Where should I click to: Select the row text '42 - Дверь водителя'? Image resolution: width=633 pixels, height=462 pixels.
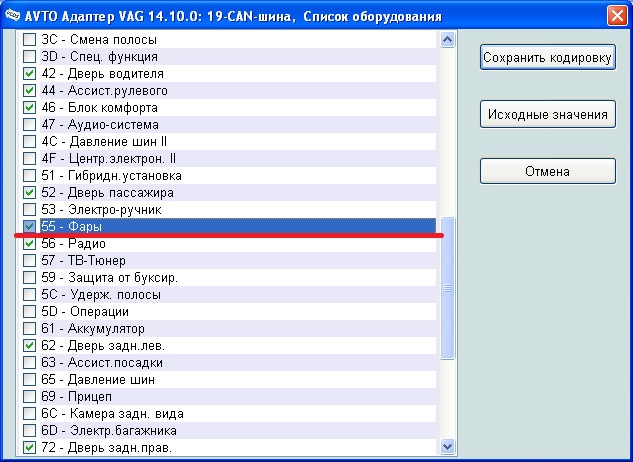(x=103, y=74)
